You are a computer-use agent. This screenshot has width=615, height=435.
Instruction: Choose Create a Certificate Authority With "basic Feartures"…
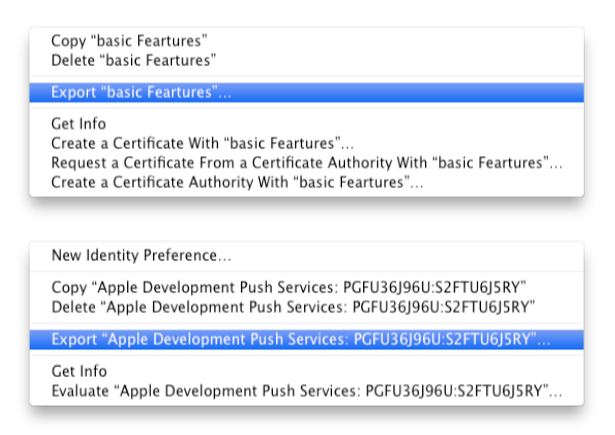tap(306, 182)
